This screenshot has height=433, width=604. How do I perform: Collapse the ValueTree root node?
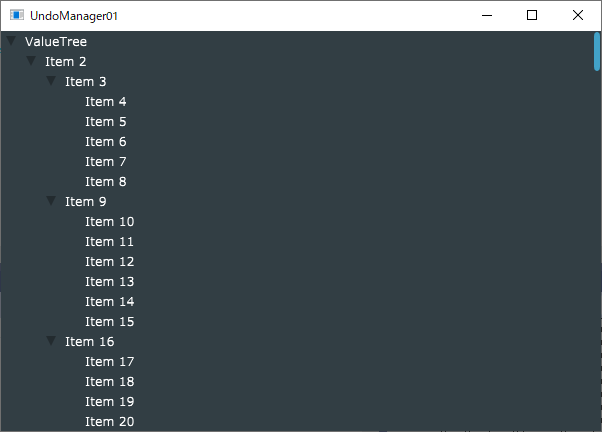coord(11,40)
